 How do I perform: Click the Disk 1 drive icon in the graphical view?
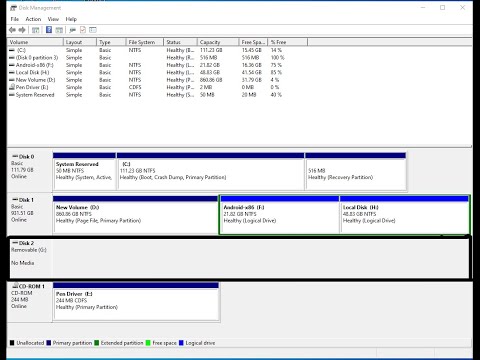click(15, 200)
